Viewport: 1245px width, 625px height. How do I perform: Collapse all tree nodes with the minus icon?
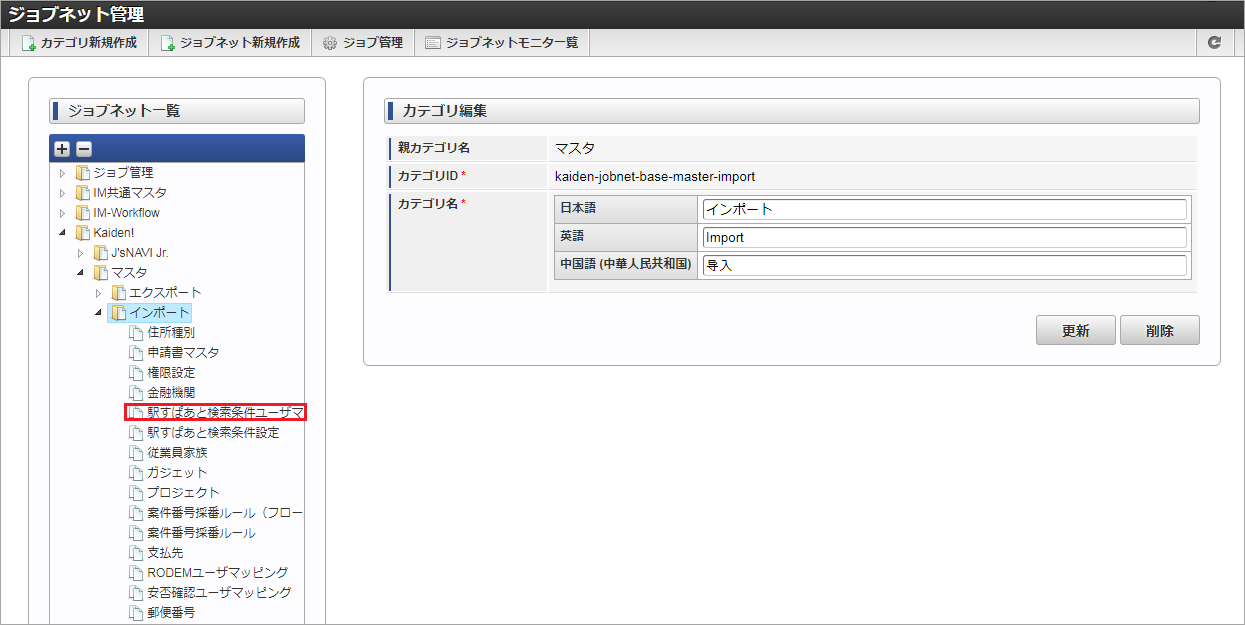pos(84,148)
